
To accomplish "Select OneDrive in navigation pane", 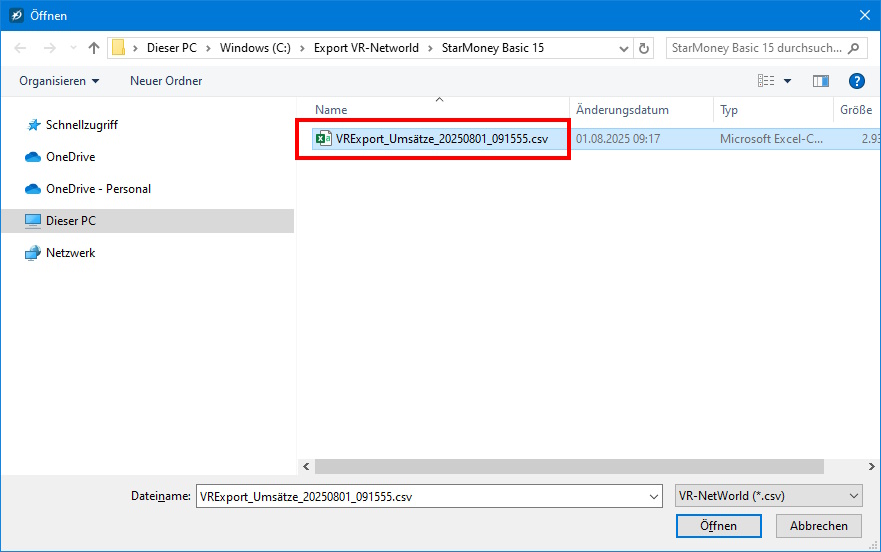I will (x=70, y=157).
